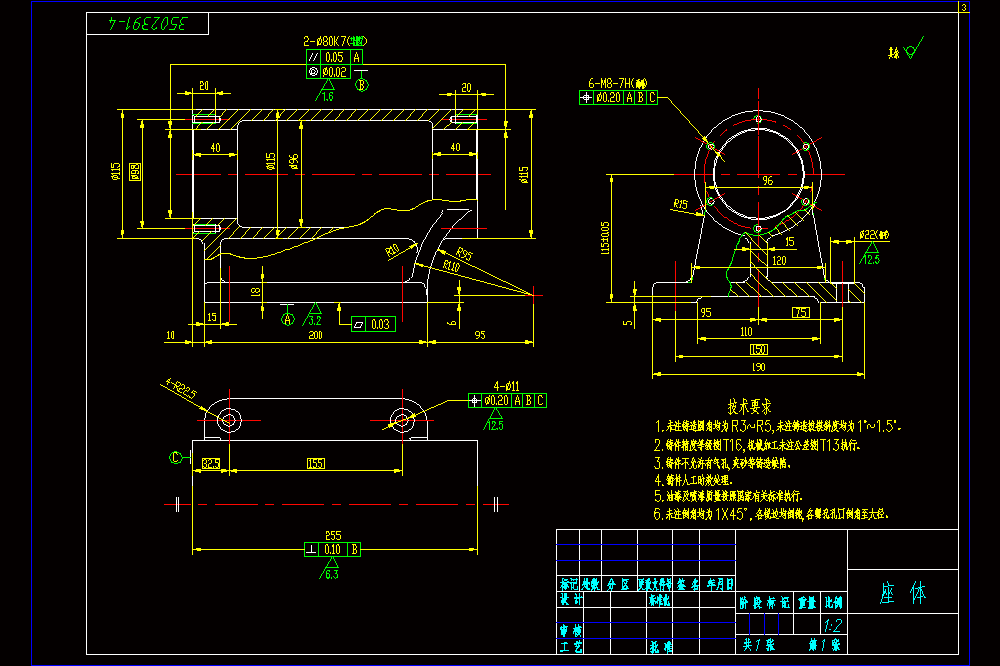The height and width of the screenshot is (666, 1000).
Task: Select the 255 overall length dimension
Action: pyautogui.click(x=333, y=535)
